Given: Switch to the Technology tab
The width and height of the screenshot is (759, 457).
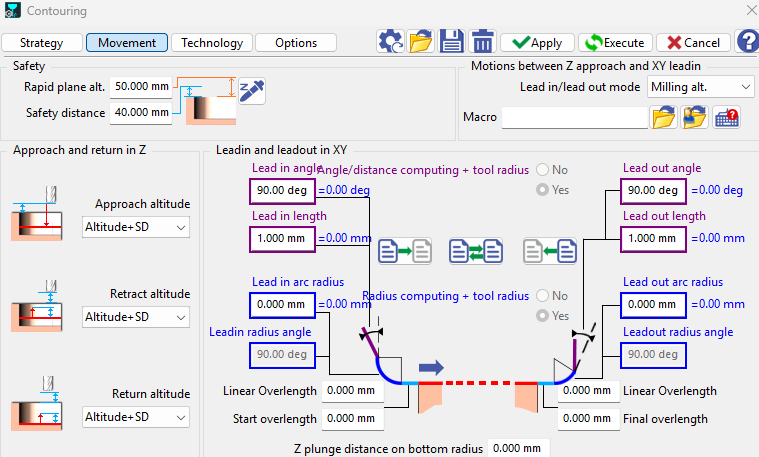Looking at the screenshot, I should coord(212,43).
